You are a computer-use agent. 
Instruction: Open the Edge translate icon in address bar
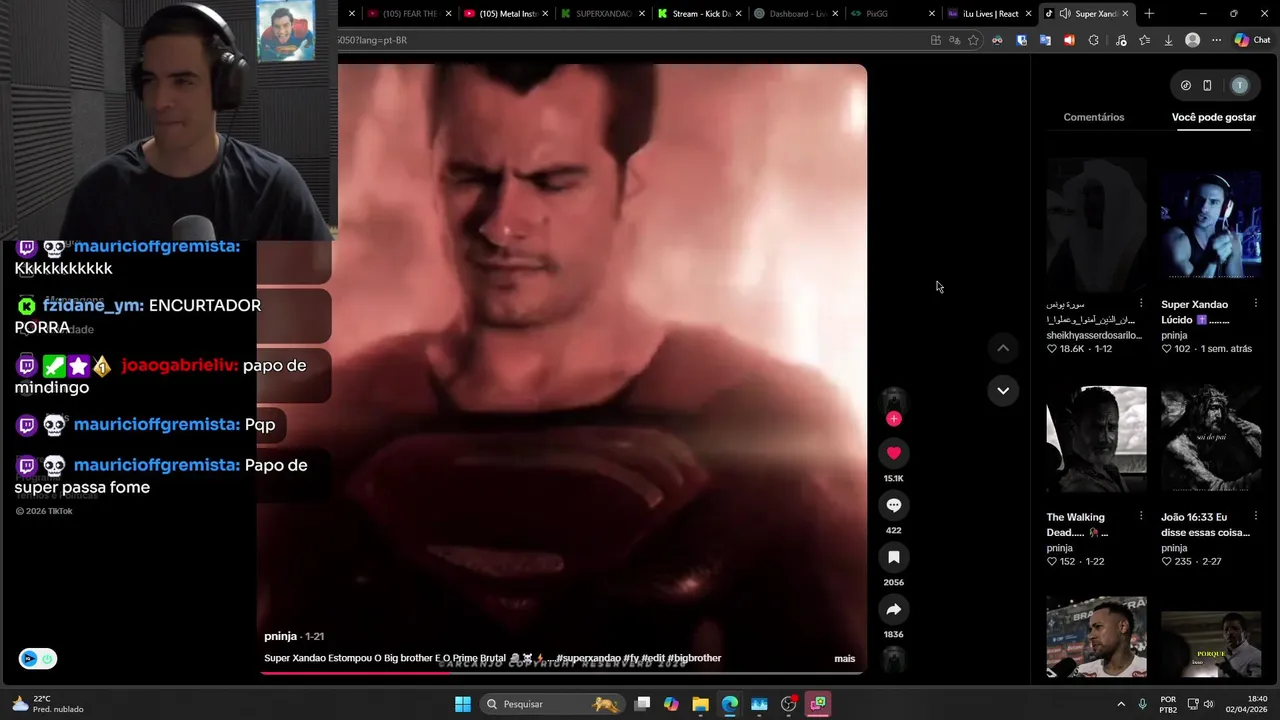954,40
